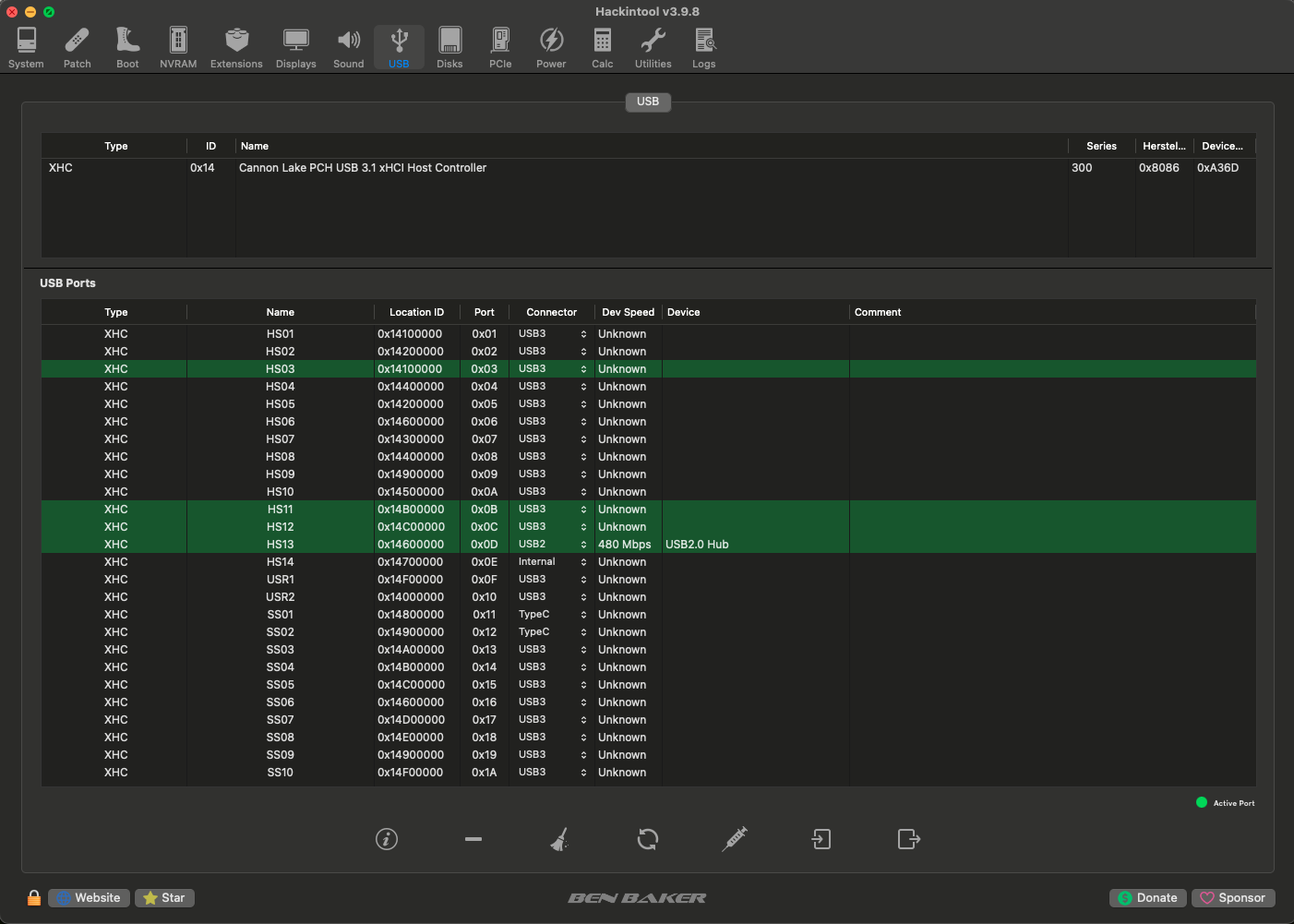Click the controller Series column header
The height and width of the screenshot is (924, 1294).
pyautogui.click(x=1101, y=147)
